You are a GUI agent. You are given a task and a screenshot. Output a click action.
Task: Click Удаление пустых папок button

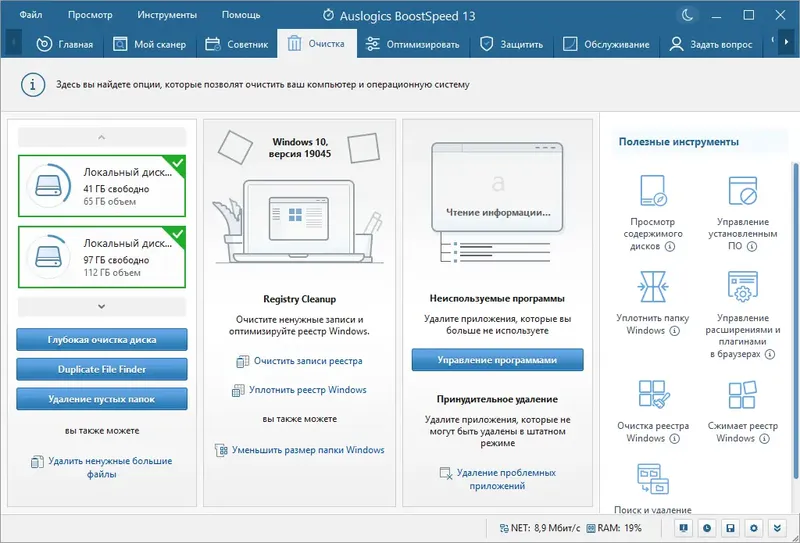[x=102, y=399]
